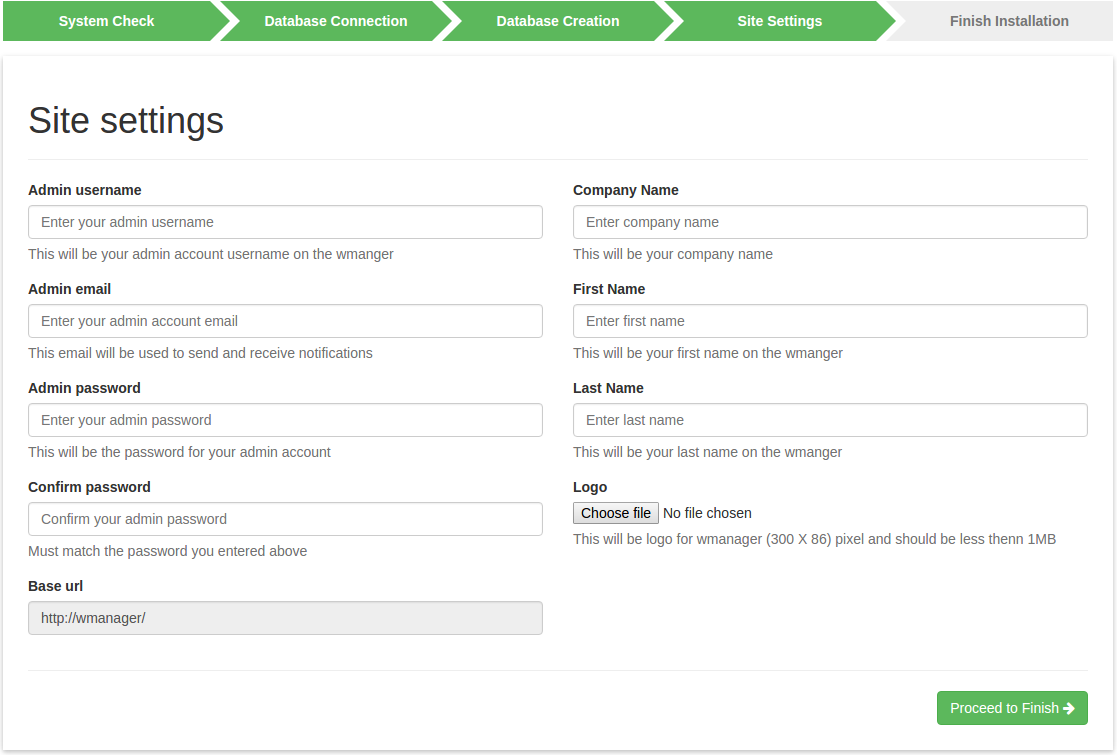The image size is (1117, 755).
Task: Select the Site Settings step
Action: click(x=779, y=21)
